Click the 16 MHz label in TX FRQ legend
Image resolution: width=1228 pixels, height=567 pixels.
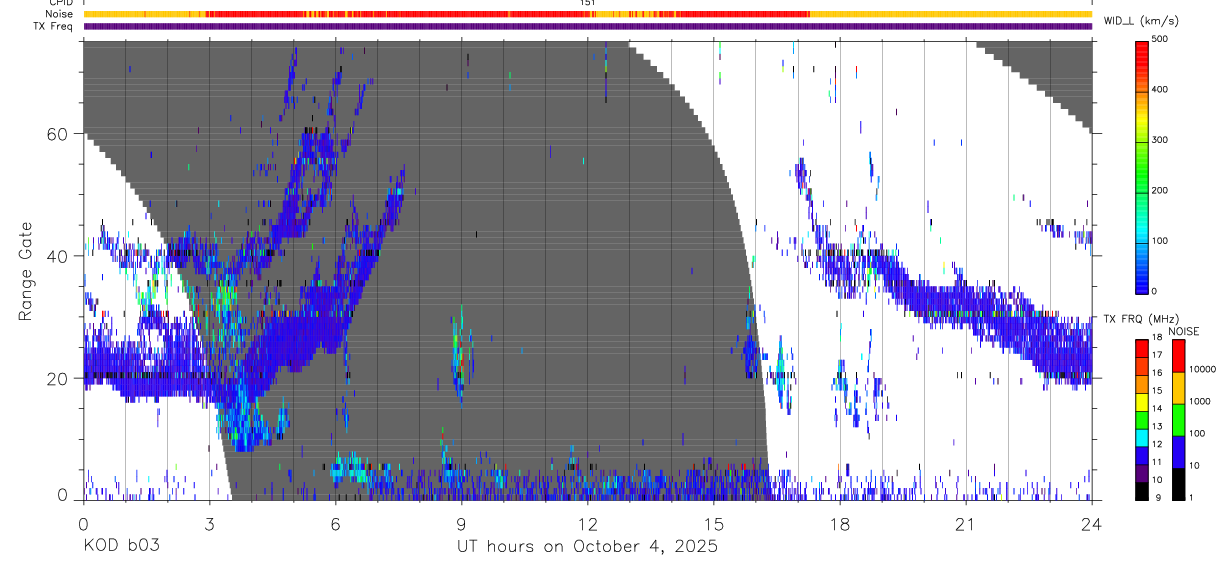(x=1159, y=373)
